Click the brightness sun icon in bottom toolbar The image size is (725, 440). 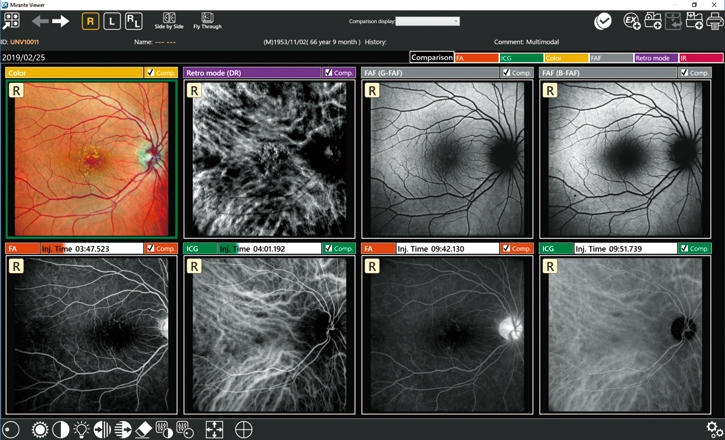40,429
